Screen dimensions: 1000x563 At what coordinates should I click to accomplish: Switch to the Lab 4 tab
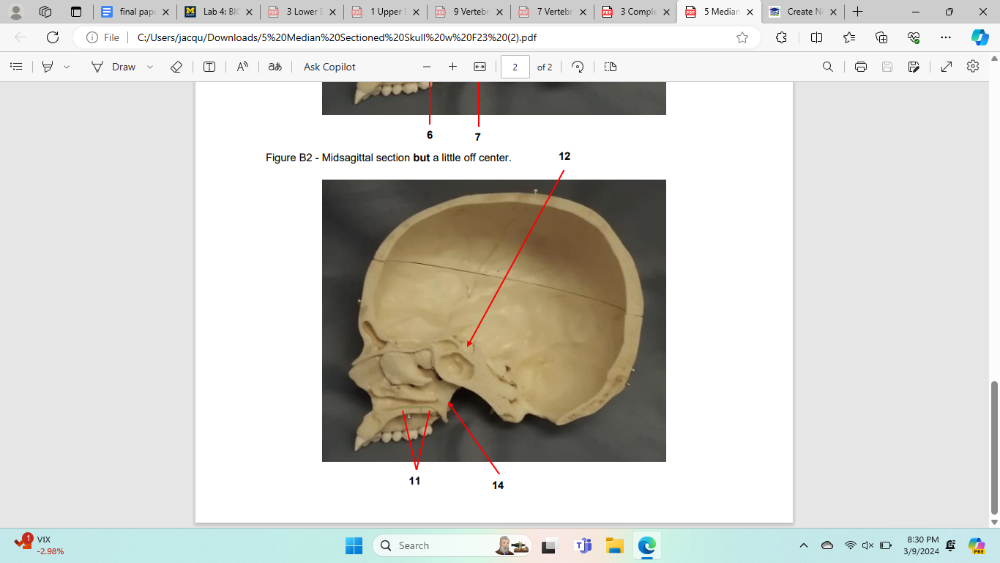point(215,12)
